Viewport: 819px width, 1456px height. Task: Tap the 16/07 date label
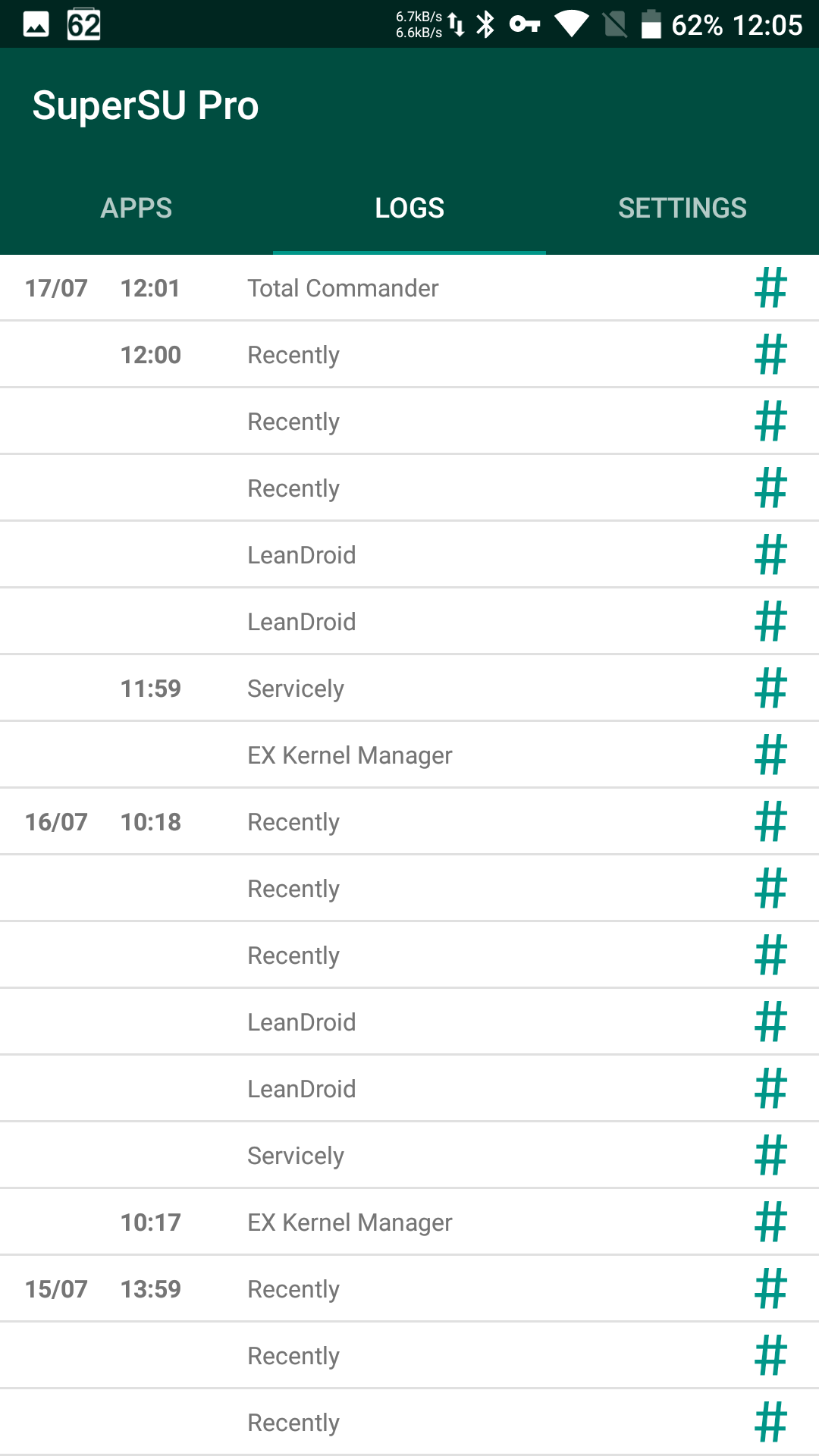click(x=56, y=822)
